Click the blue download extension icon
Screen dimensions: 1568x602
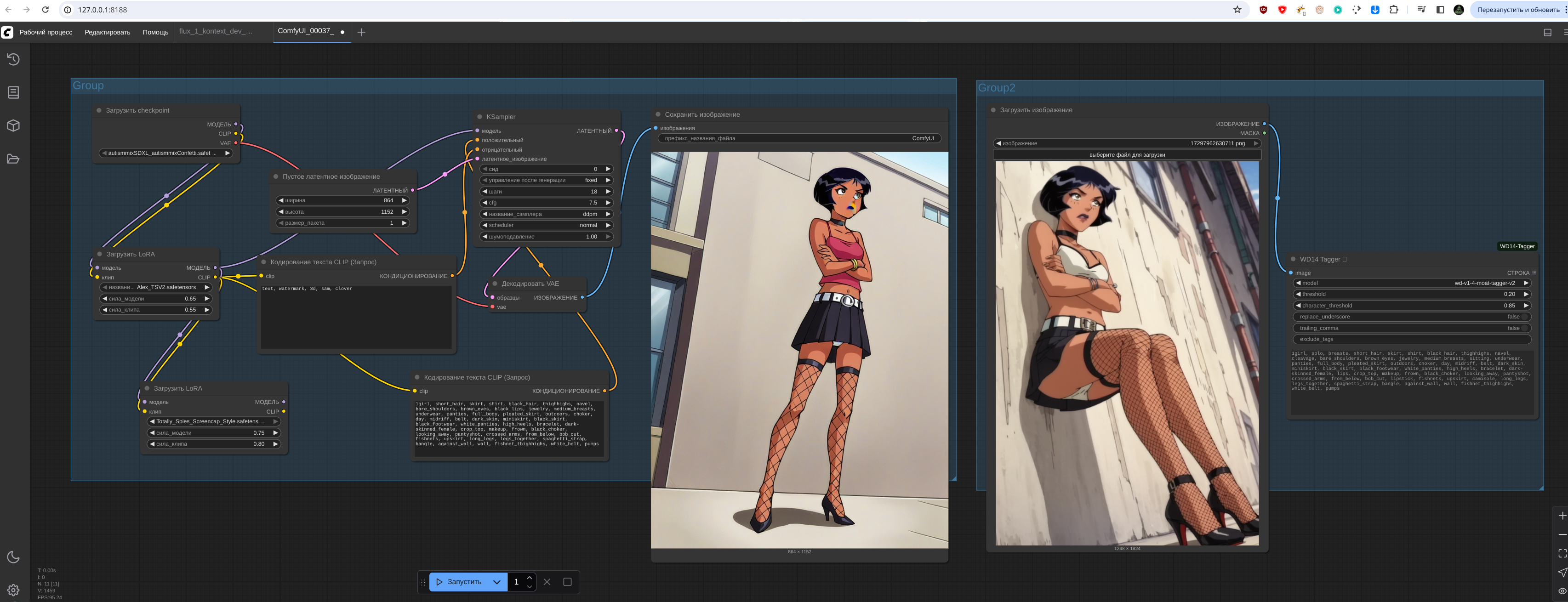pos(1375,10)
